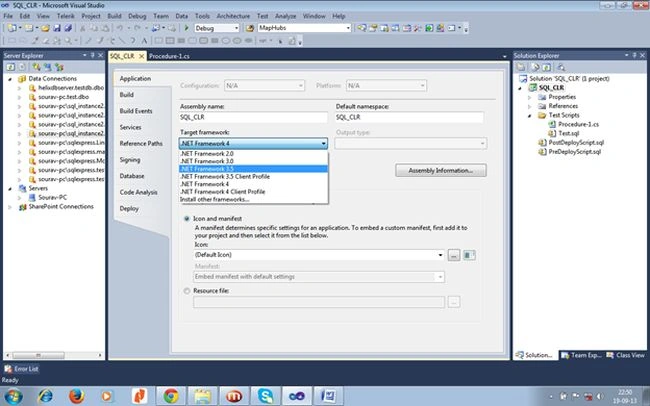Switch to the Procedure-1.cs tab
Image resolution: width=650 pixels, height=406 pixels.
pyautogui.click(x=169, y=56)
